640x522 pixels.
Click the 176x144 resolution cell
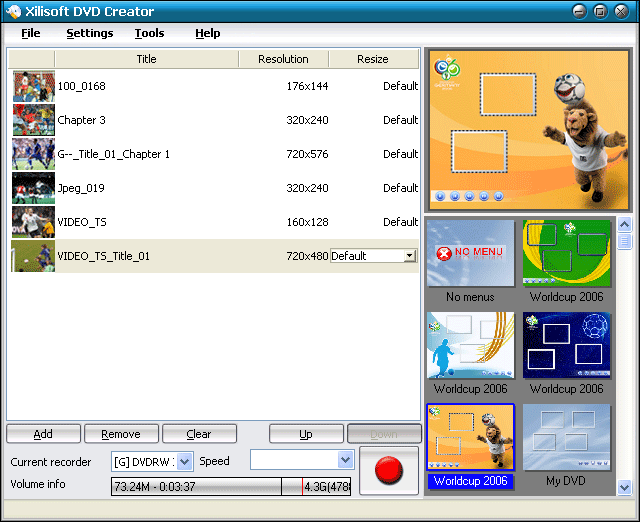click(x=307, y=86)
